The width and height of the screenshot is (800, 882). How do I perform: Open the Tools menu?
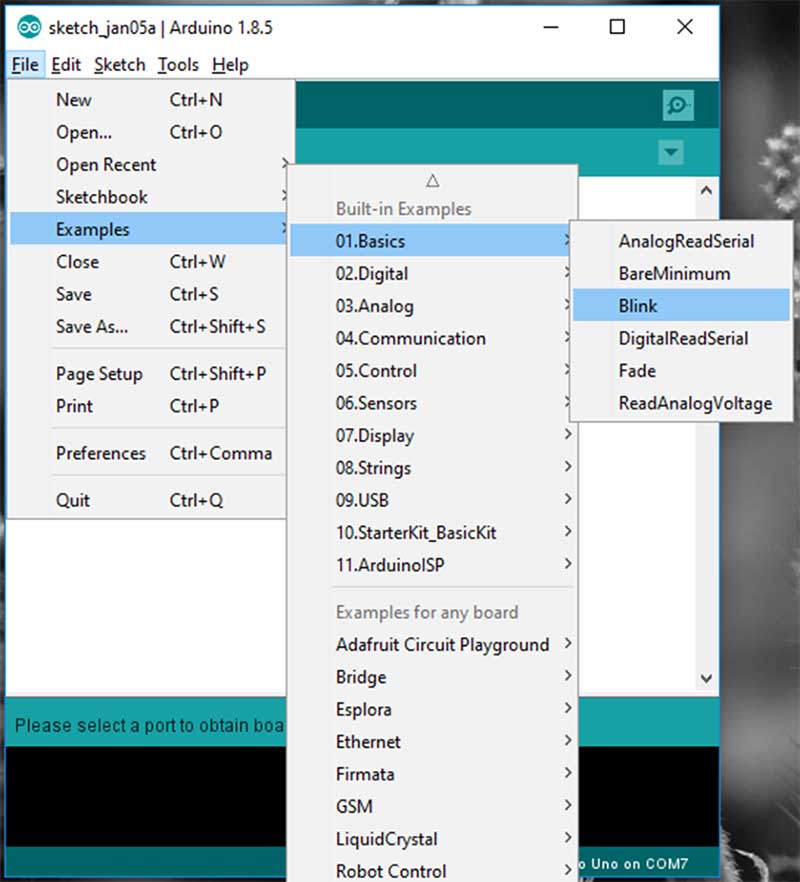(x=178, y=65)
